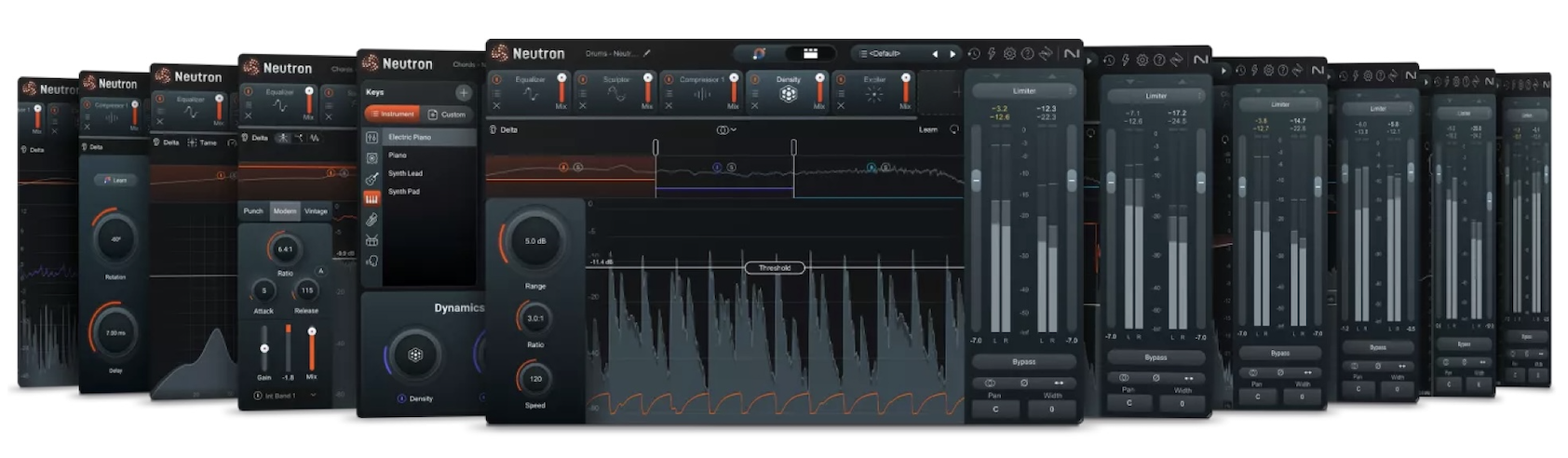Toggle stereo link icon under Bypass in front window
Screen dimensions: 1568x458
(x=990, y=383)
